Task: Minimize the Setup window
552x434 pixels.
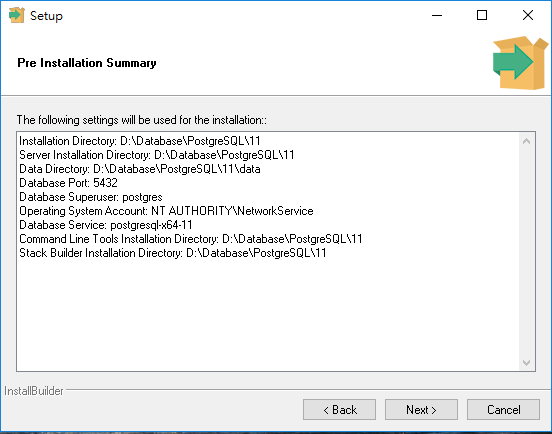Action: click(437, 15)
